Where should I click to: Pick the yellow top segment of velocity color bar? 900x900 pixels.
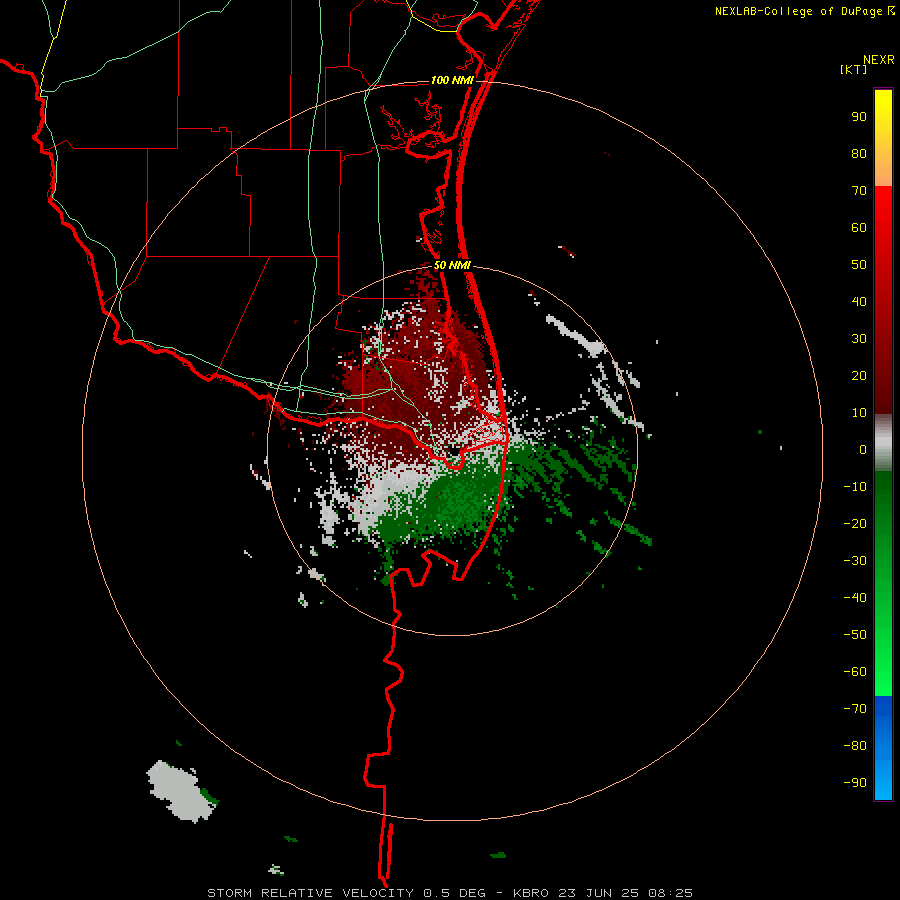pos(883,138)
